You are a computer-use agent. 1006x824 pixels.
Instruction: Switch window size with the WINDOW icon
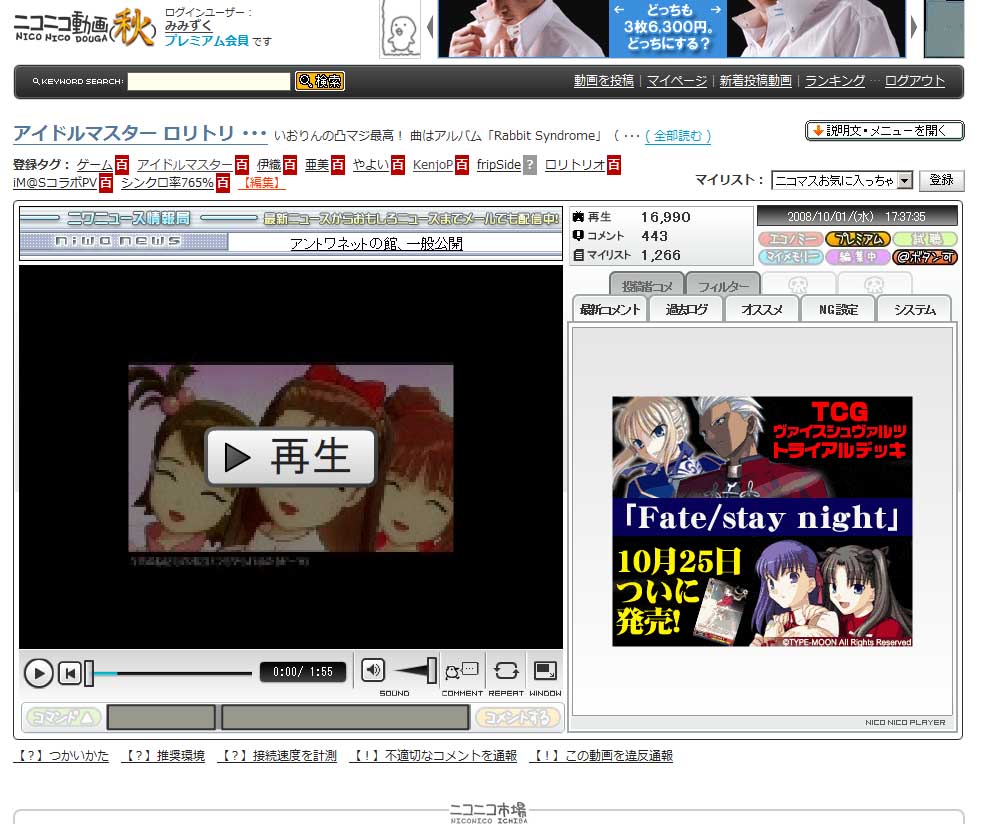click(545, 671)
